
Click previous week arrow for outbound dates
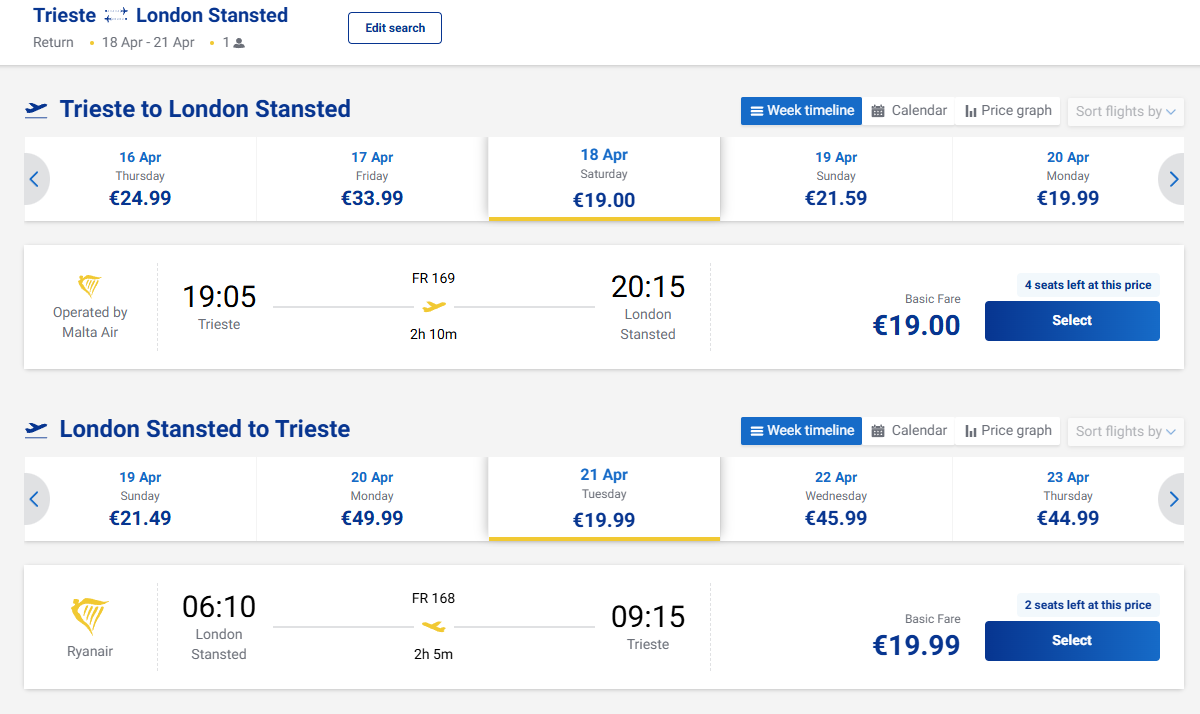tap(34, 179)
